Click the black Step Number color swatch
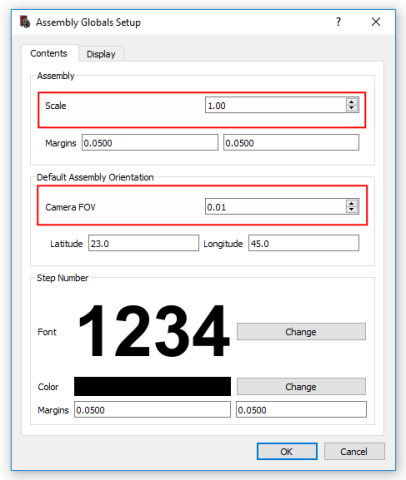This screenshot has width=406, height=480. click(152, 387)
